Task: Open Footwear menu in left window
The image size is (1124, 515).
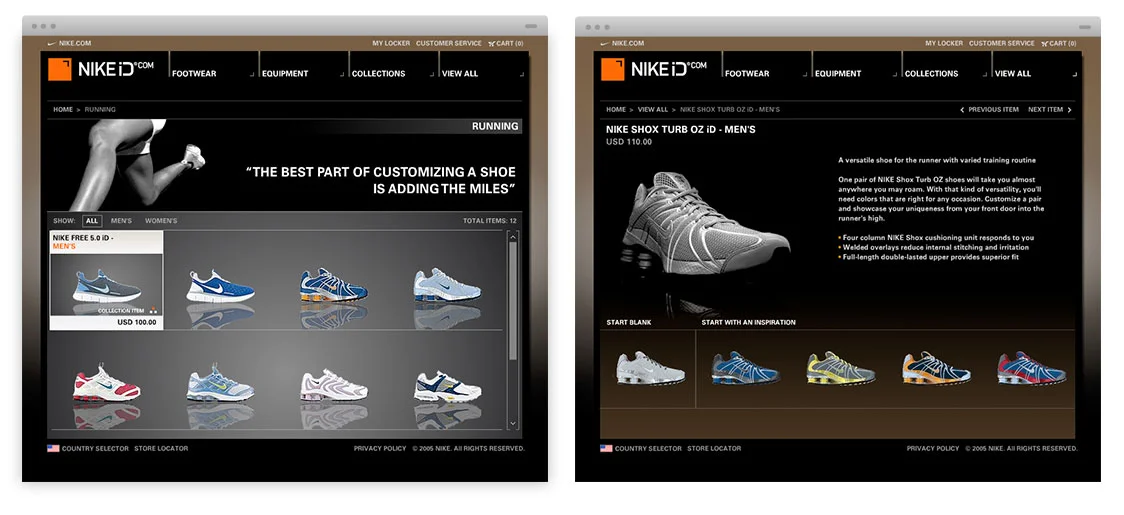Action: (194, 73)
